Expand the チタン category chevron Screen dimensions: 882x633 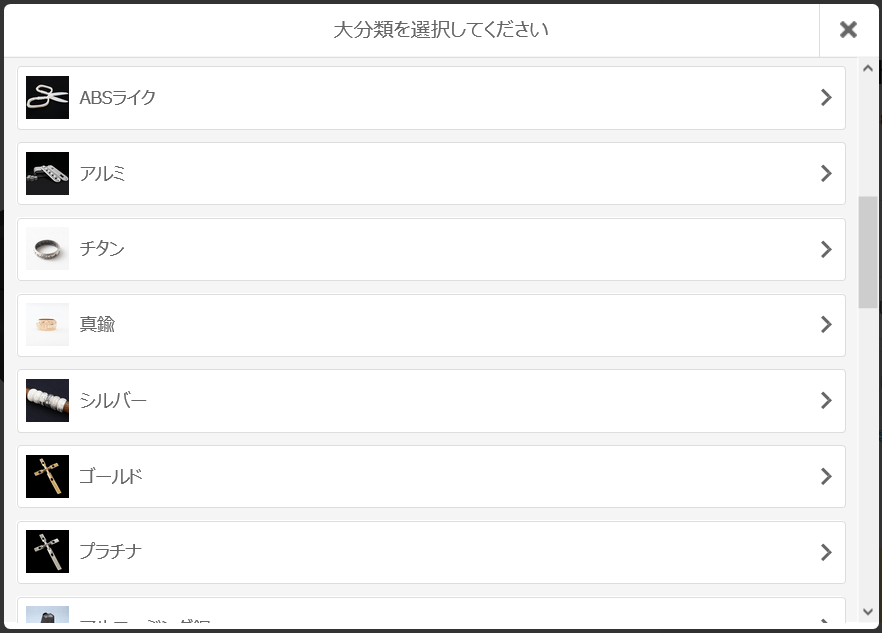[826, 249]
